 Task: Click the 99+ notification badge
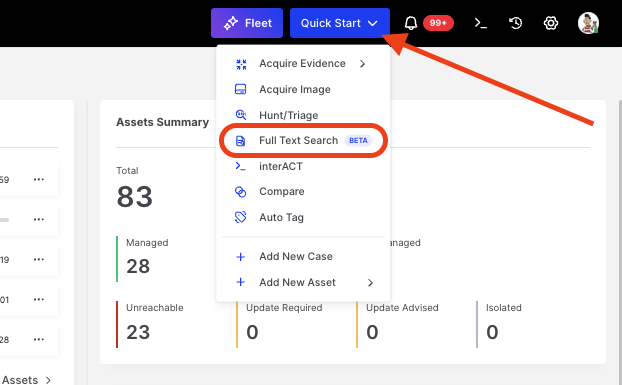click(x=438, y=23)
